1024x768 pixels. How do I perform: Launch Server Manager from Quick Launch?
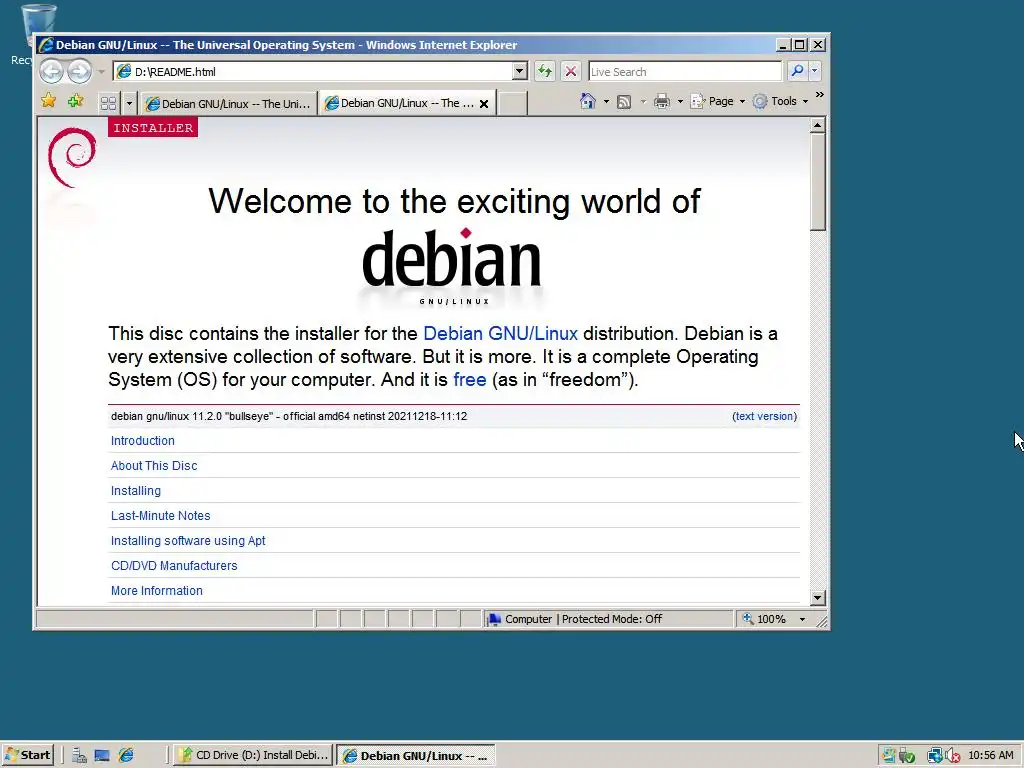click(x=79, y=756)
